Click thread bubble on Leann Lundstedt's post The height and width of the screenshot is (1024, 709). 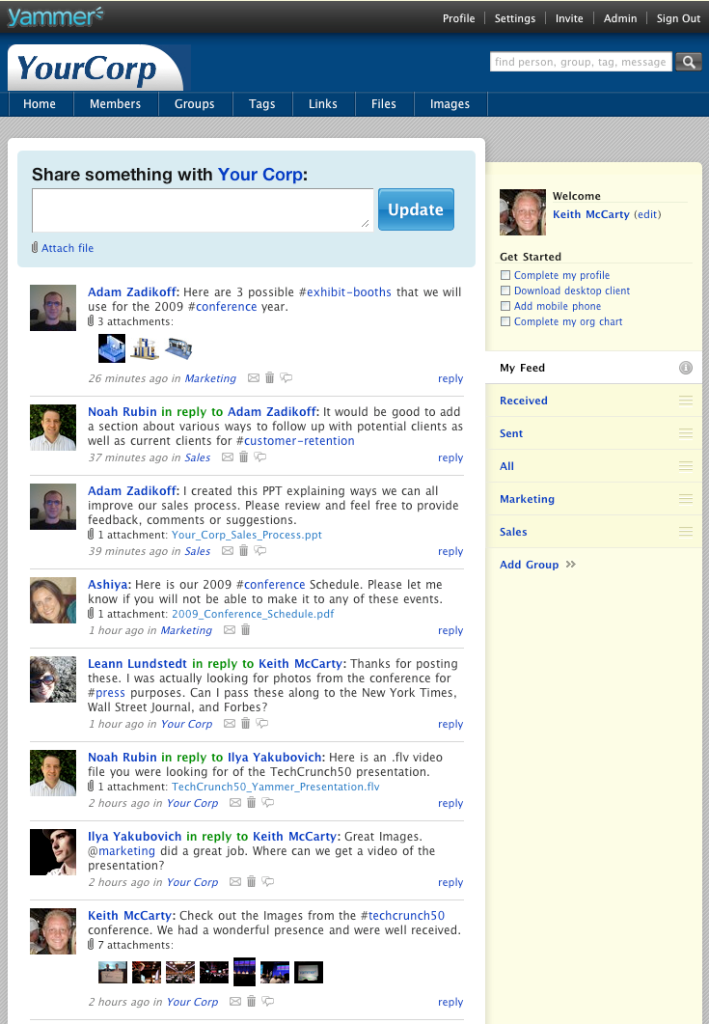(x=262, y=723)
